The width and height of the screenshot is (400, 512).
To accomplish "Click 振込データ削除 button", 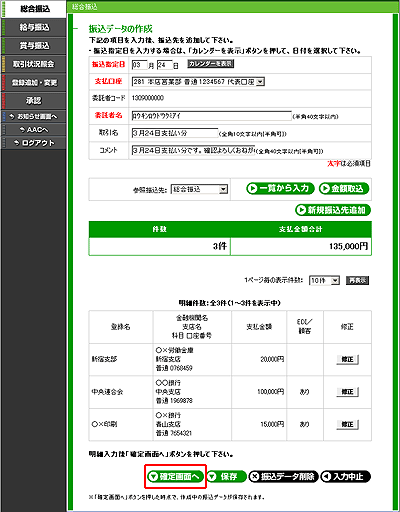I will click(x=284, y=477).
